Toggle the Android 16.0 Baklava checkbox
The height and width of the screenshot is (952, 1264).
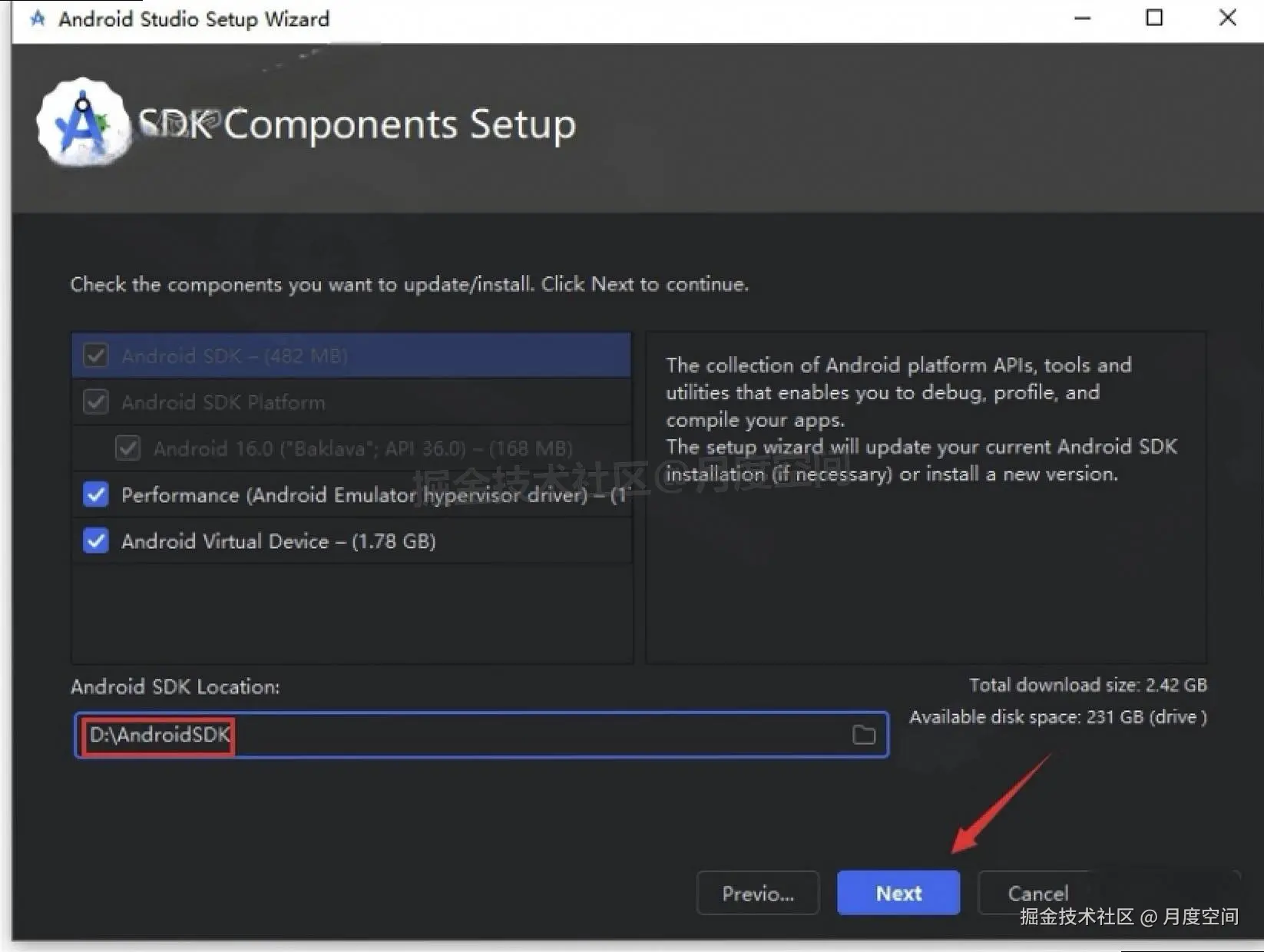(127, 448)
